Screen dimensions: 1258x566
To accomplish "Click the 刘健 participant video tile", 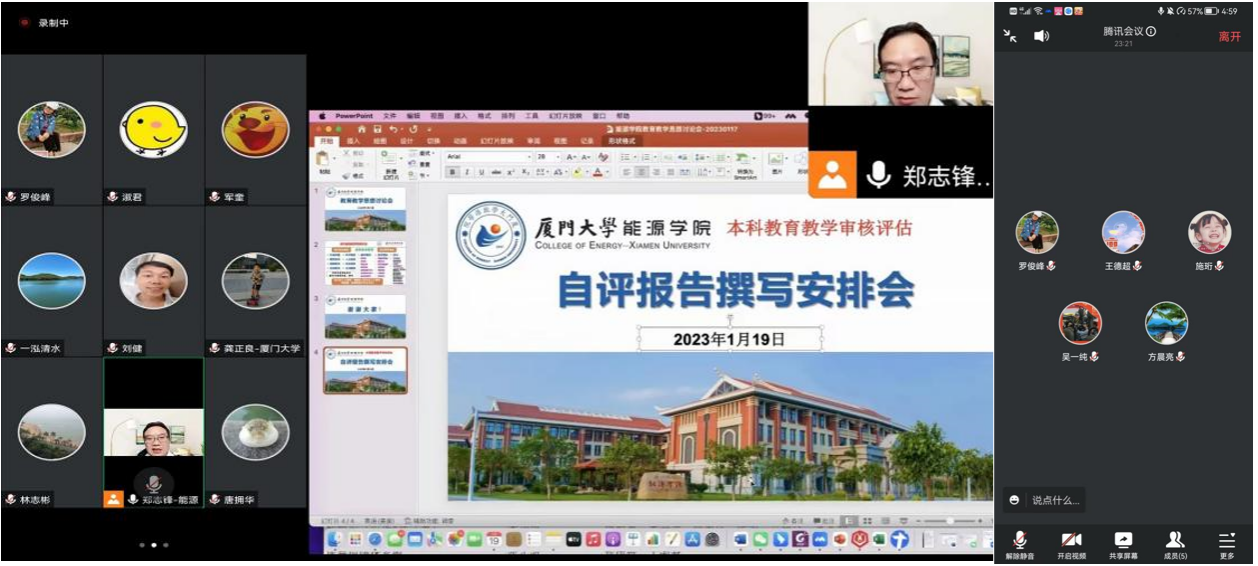I will pos(153,282).
